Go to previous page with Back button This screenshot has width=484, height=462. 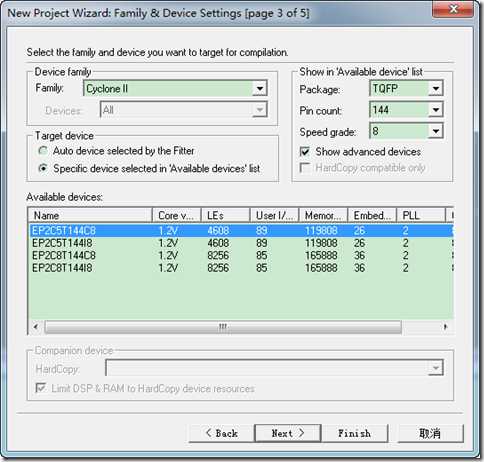(222, 433)
